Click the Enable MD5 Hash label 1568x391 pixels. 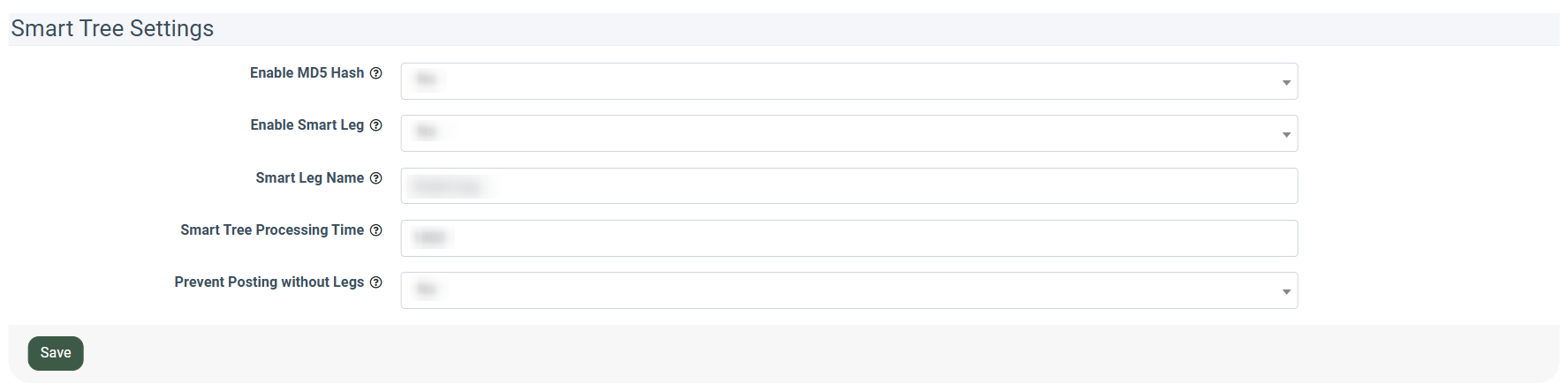tap(307, 73)
